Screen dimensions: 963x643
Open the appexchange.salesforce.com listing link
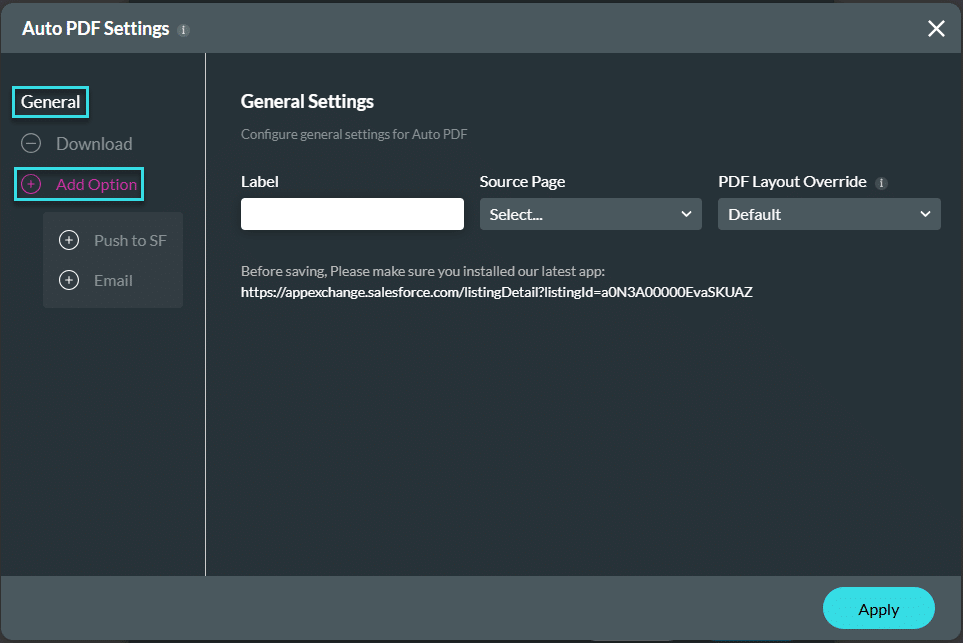496,293
